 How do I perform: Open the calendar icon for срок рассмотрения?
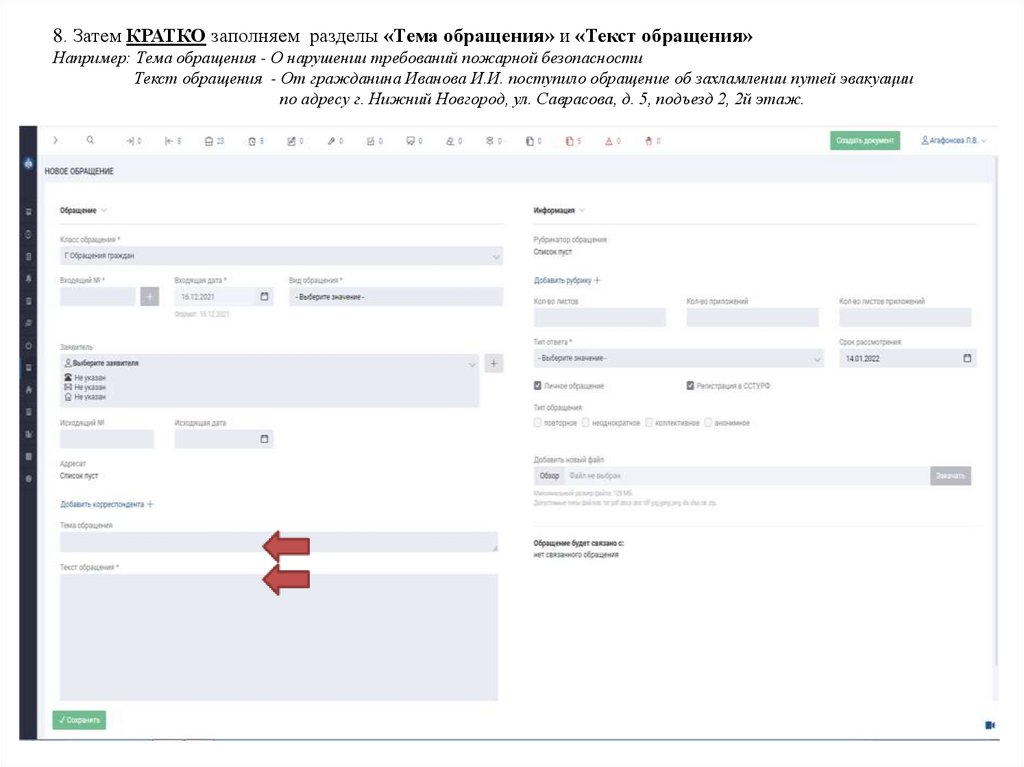click(x=967, y=358)
